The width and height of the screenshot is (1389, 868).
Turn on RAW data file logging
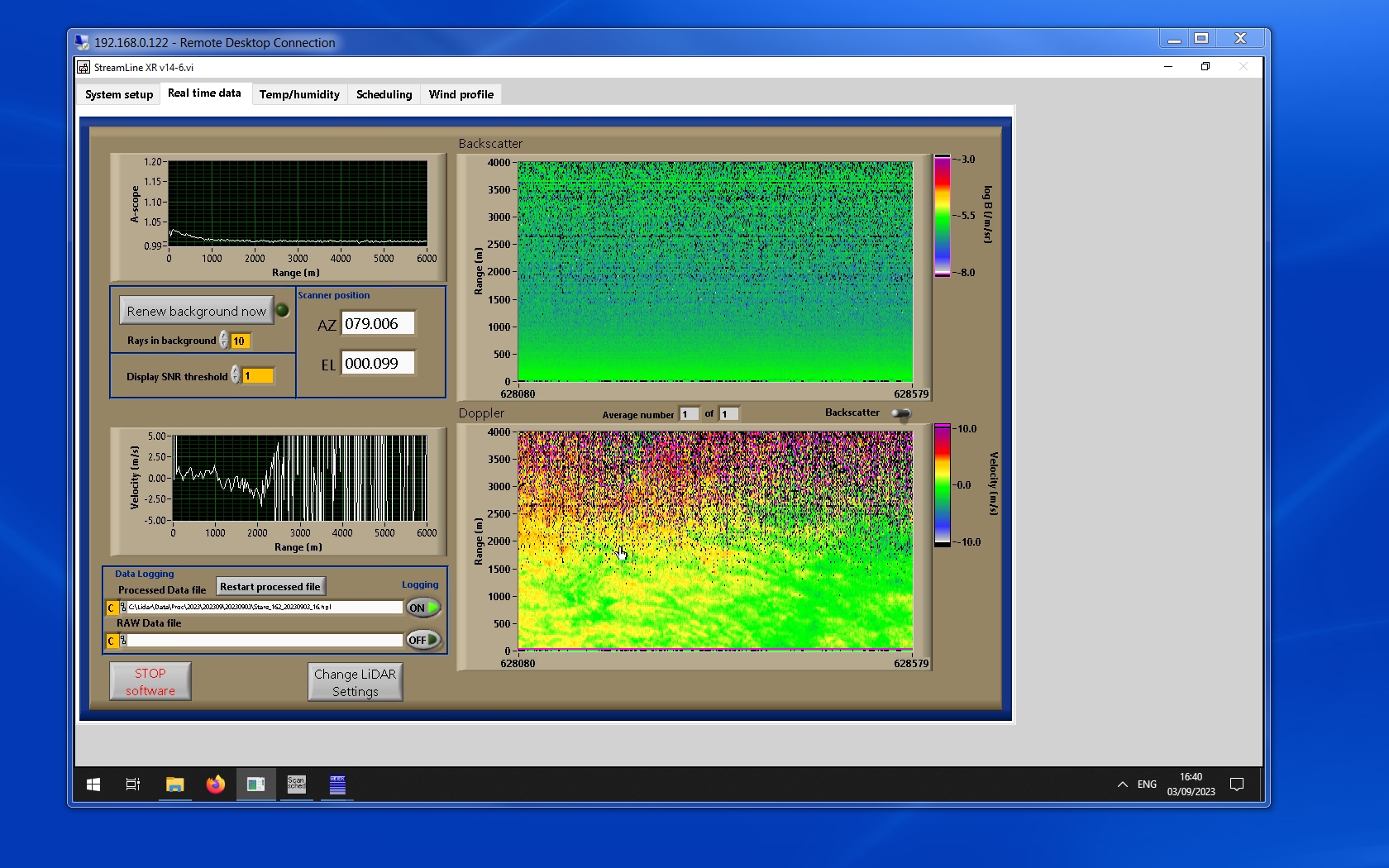tap(422, 641)
